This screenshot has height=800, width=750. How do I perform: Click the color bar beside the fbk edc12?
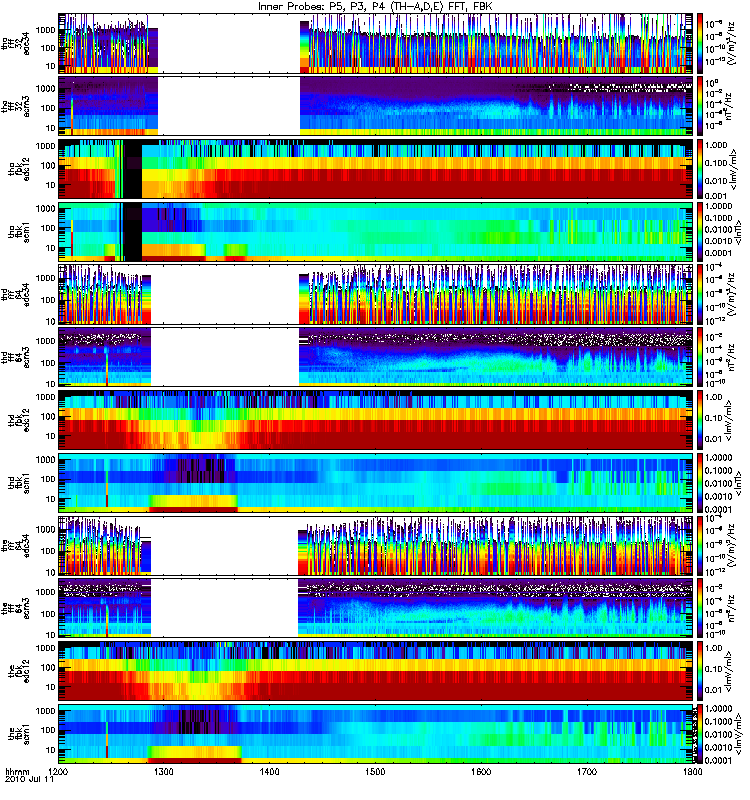click(x=700, y=671)
